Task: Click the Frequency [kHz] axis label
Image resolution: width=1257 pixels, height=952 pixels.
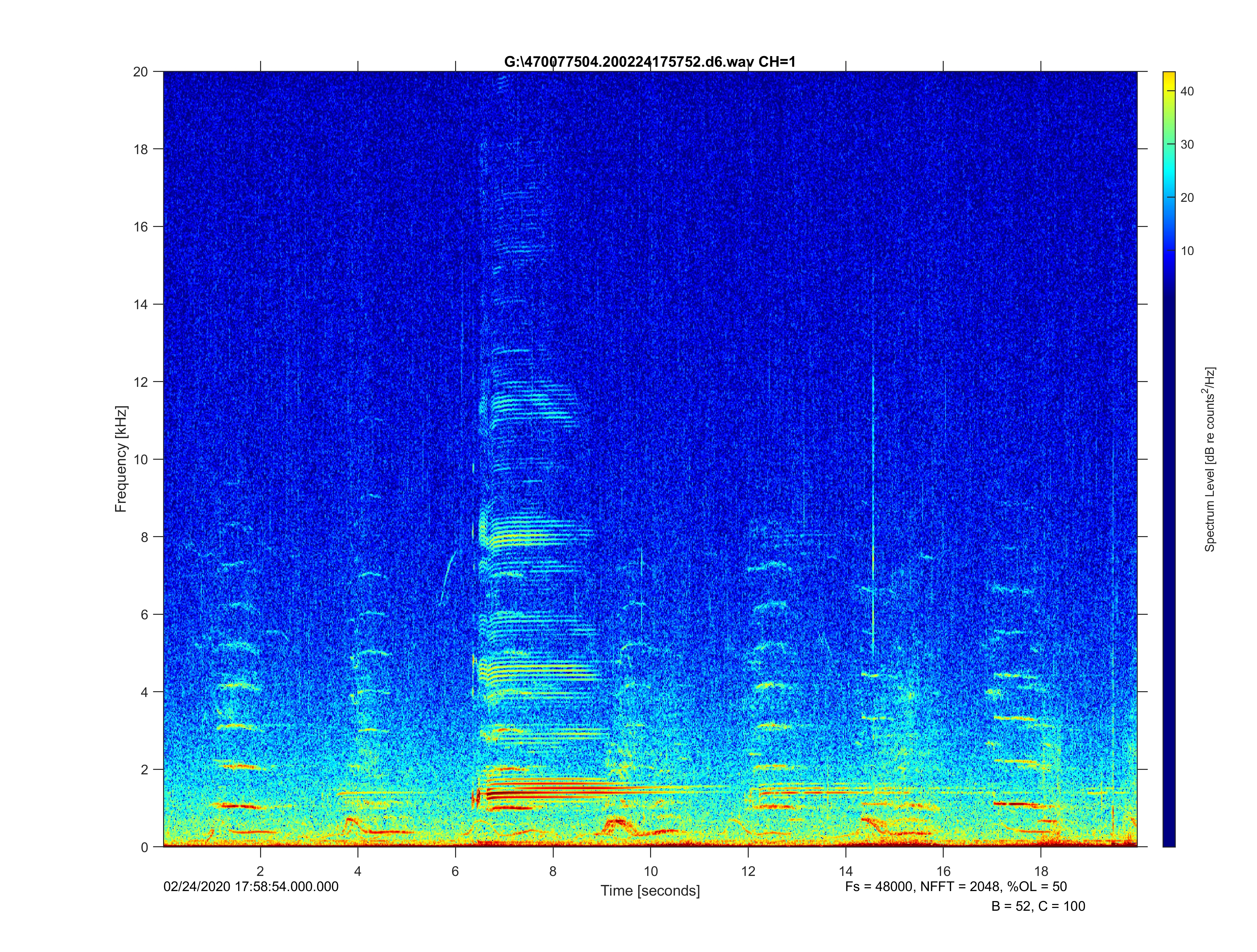Action: point(121,459)
